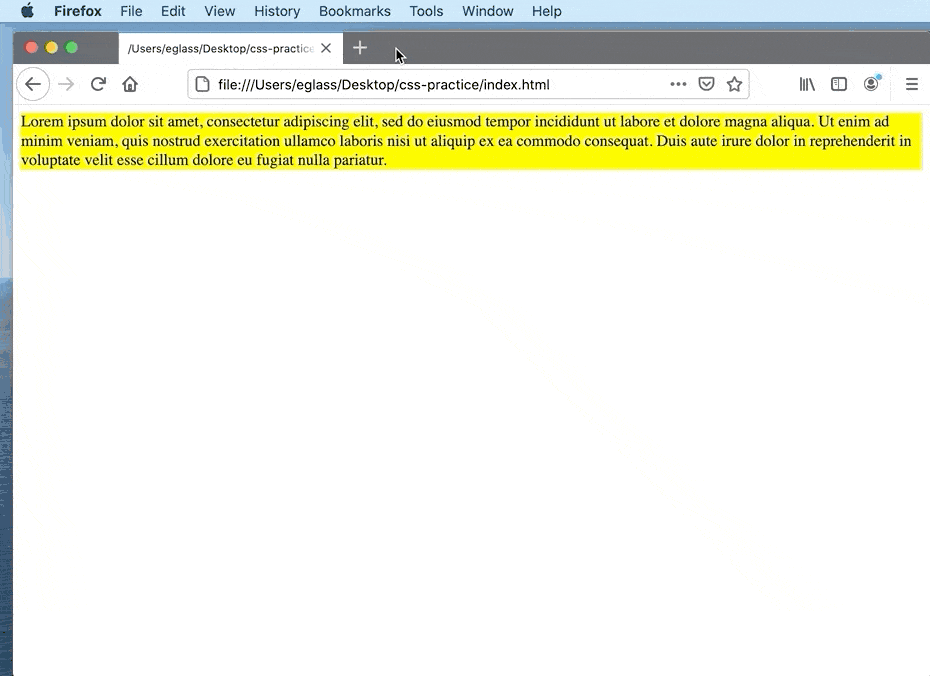Open the Firefox application menu
Viewport: 930px width, 676px height.
pyautogui.click(x=78, y=11)
